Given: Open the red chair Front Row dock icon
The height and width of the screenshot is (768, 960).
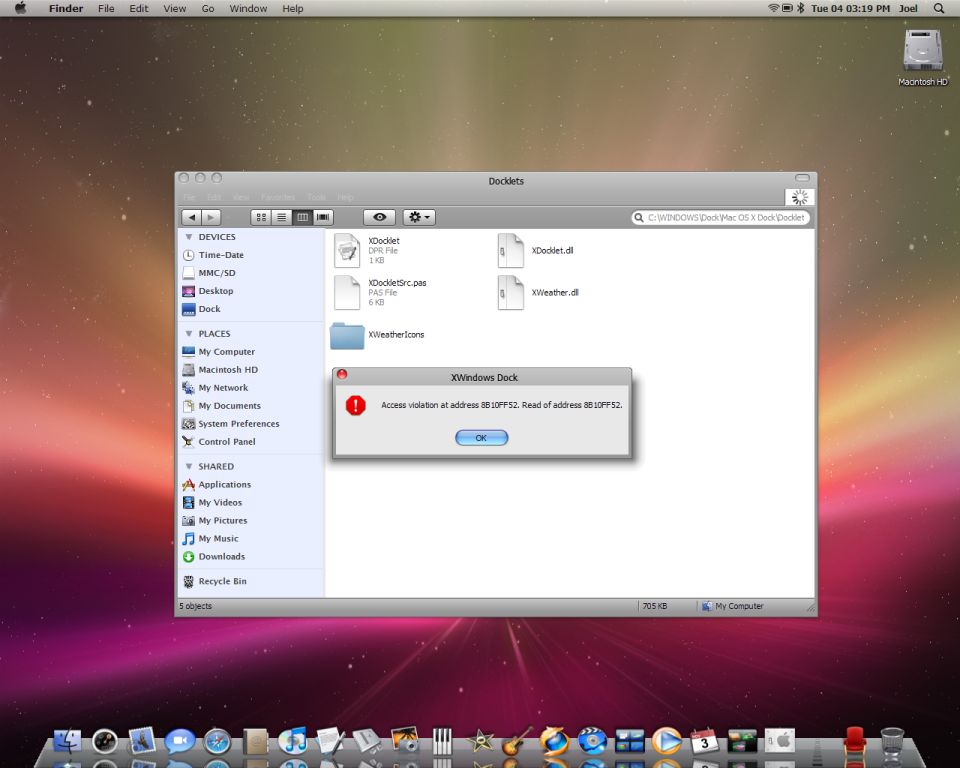Looking at the screenshot, I should 854,740.
